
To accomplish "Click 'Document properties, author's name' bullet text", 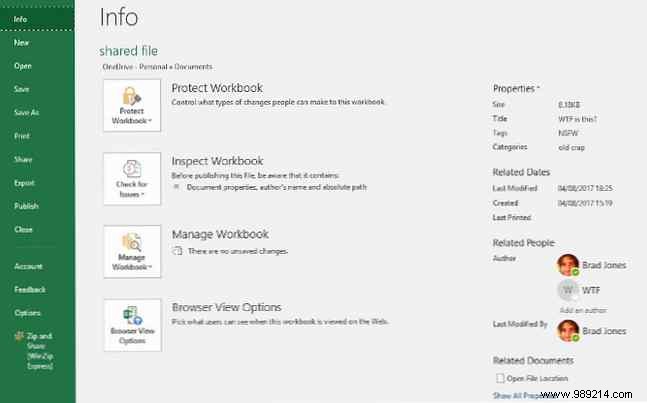I will (x=276, y=187).
